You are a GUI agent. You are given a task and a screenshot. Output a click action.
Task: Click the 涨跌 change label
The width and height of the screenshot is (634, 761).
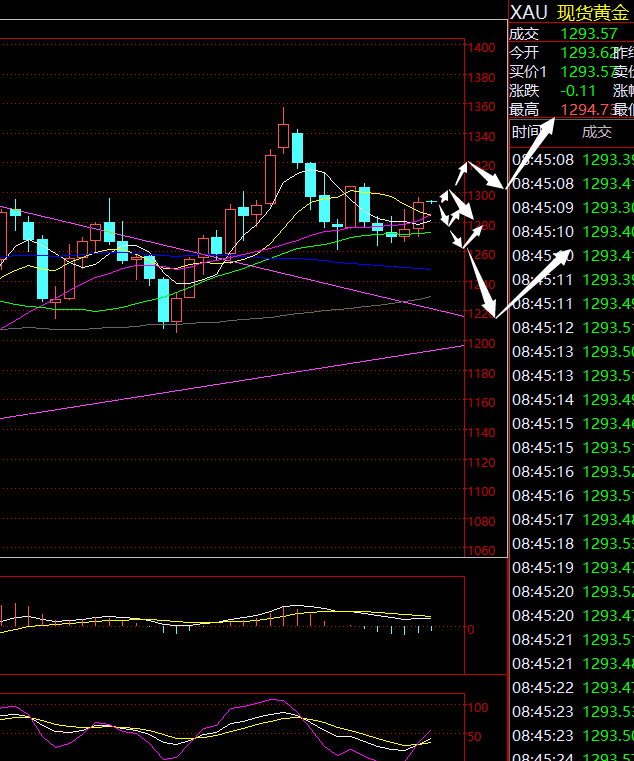pyautogui.click(x=524, y=91)
